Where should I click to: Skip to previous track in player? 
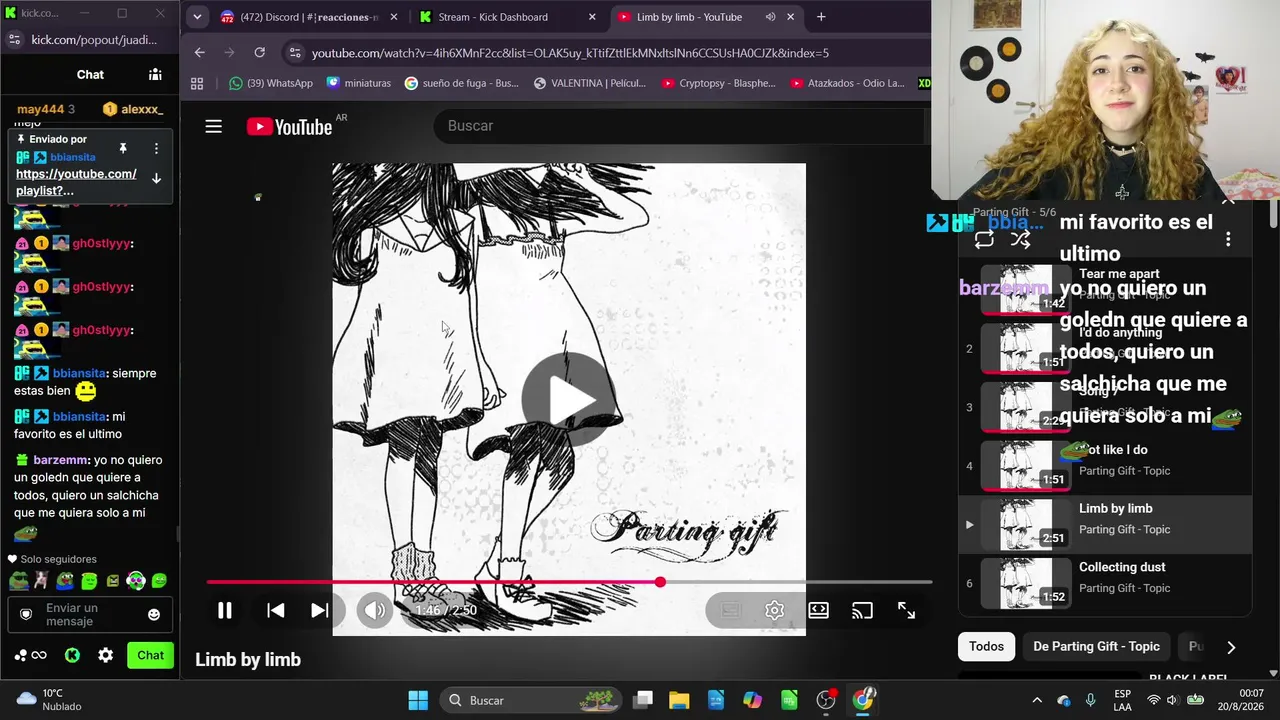pyautogui.click(x=276, y=610)
